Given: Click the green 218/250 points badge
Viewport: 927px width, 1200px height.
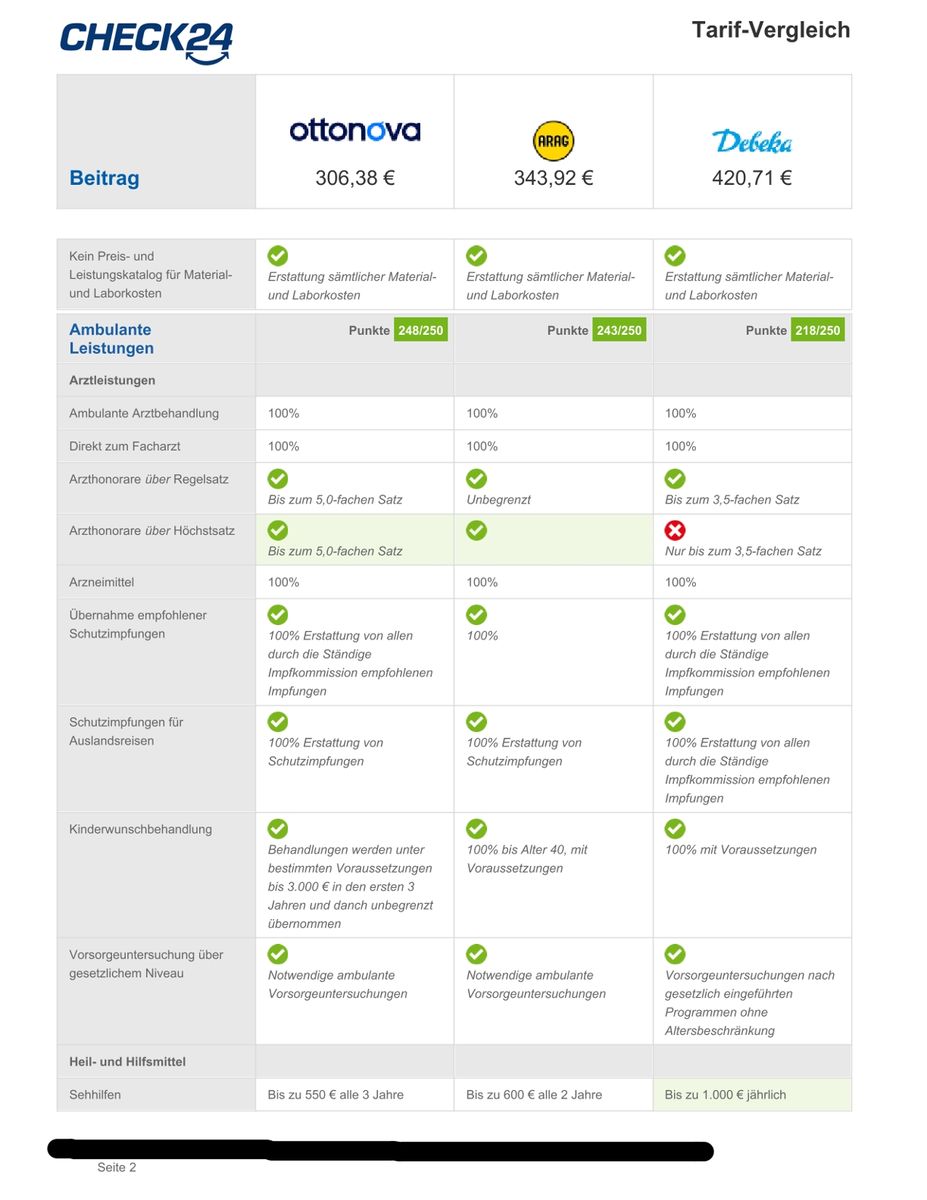Looking at the screenshot, I should [x=817, y=330].
